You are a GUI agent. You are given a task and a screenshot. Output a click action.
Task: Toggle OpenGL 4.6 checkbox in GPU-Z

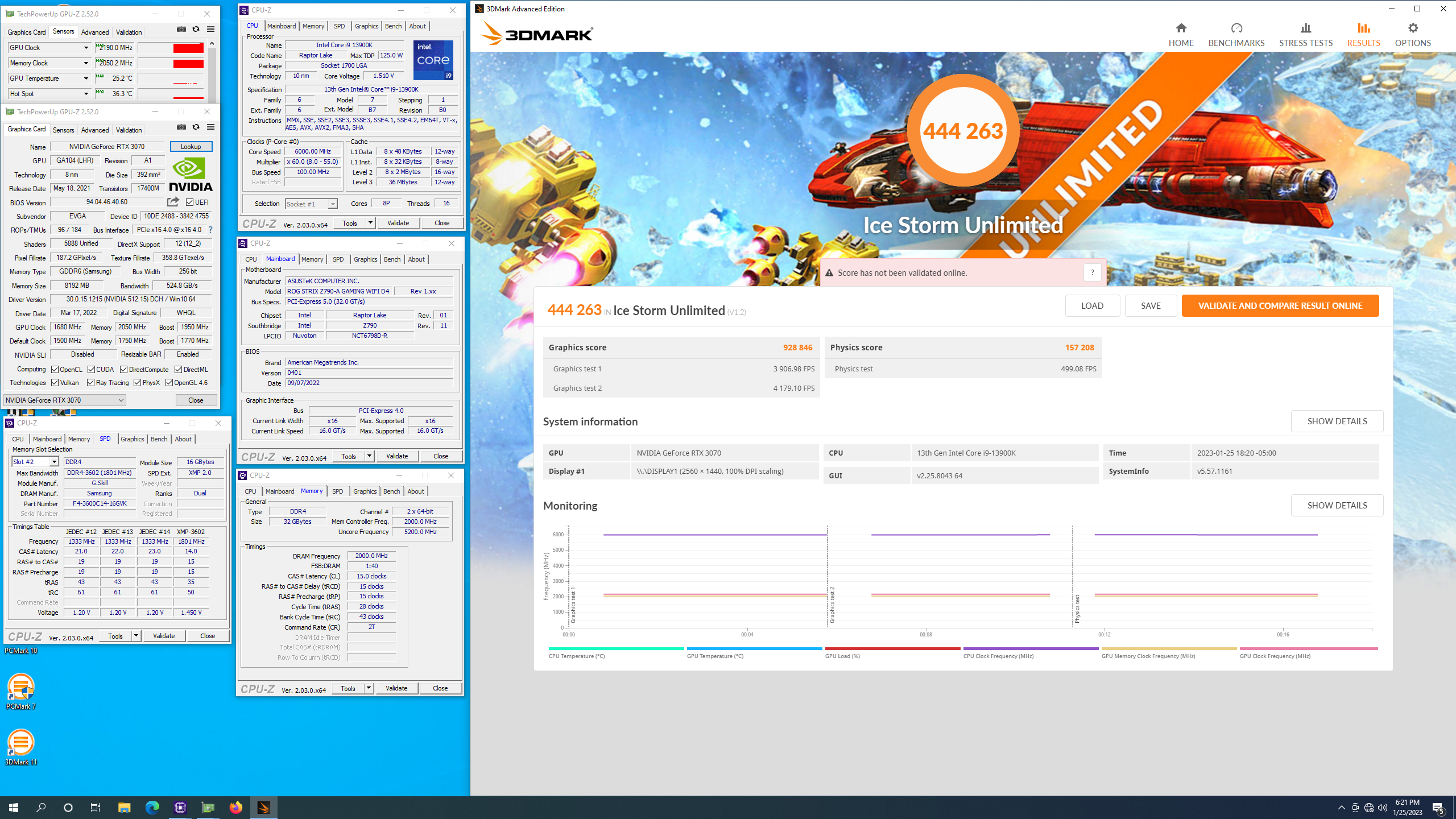coord(169,382)
